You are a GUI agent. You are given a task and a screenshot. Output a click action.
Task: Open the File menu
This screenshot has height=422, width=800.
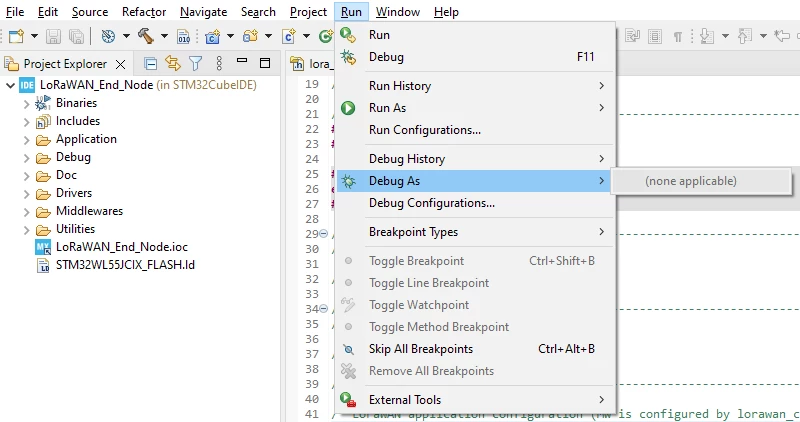click(x=15, y=12)
